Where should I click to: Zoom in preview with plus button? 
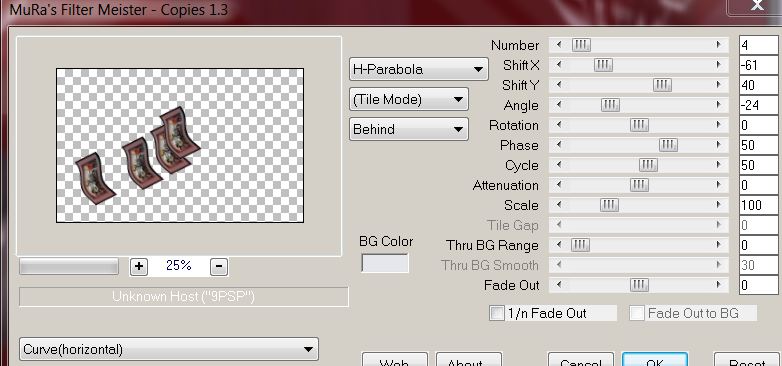(x=138, y=267)
